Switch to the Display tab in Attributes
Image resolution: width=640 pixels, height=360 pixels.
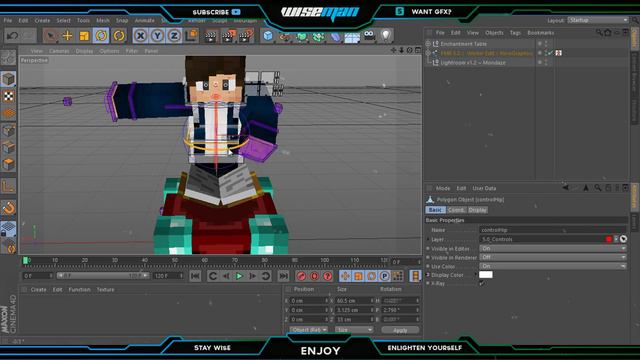tap(477, 210)
